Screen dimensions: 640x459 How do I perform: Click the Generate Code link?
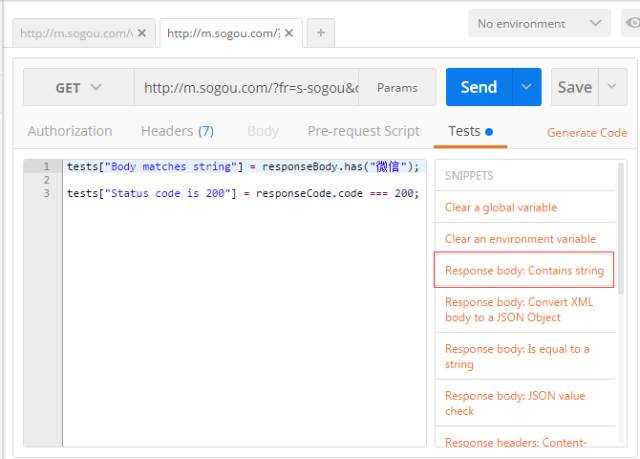coord(587,133)
